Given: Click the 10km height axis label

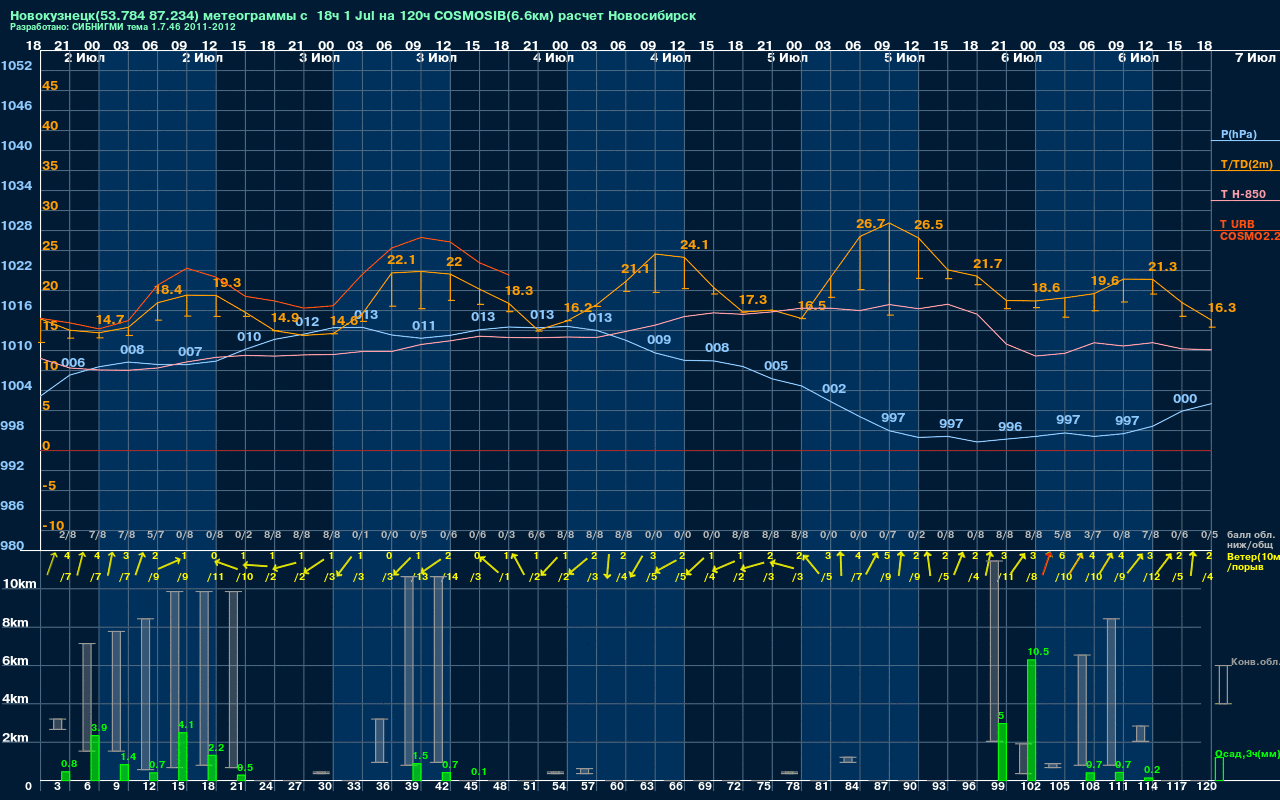Looking at the screenshot, I should coord(20,585).
